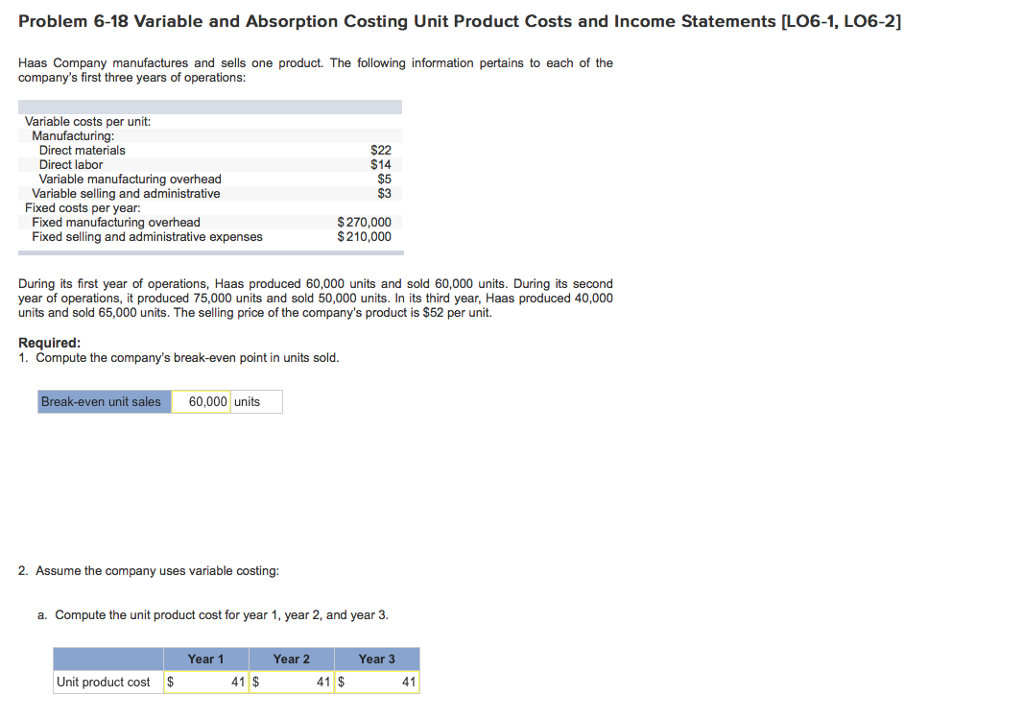Click requirement 1 break-even instruction text
The height and width of the screenshot is (719, 1024).
[180, 358]
